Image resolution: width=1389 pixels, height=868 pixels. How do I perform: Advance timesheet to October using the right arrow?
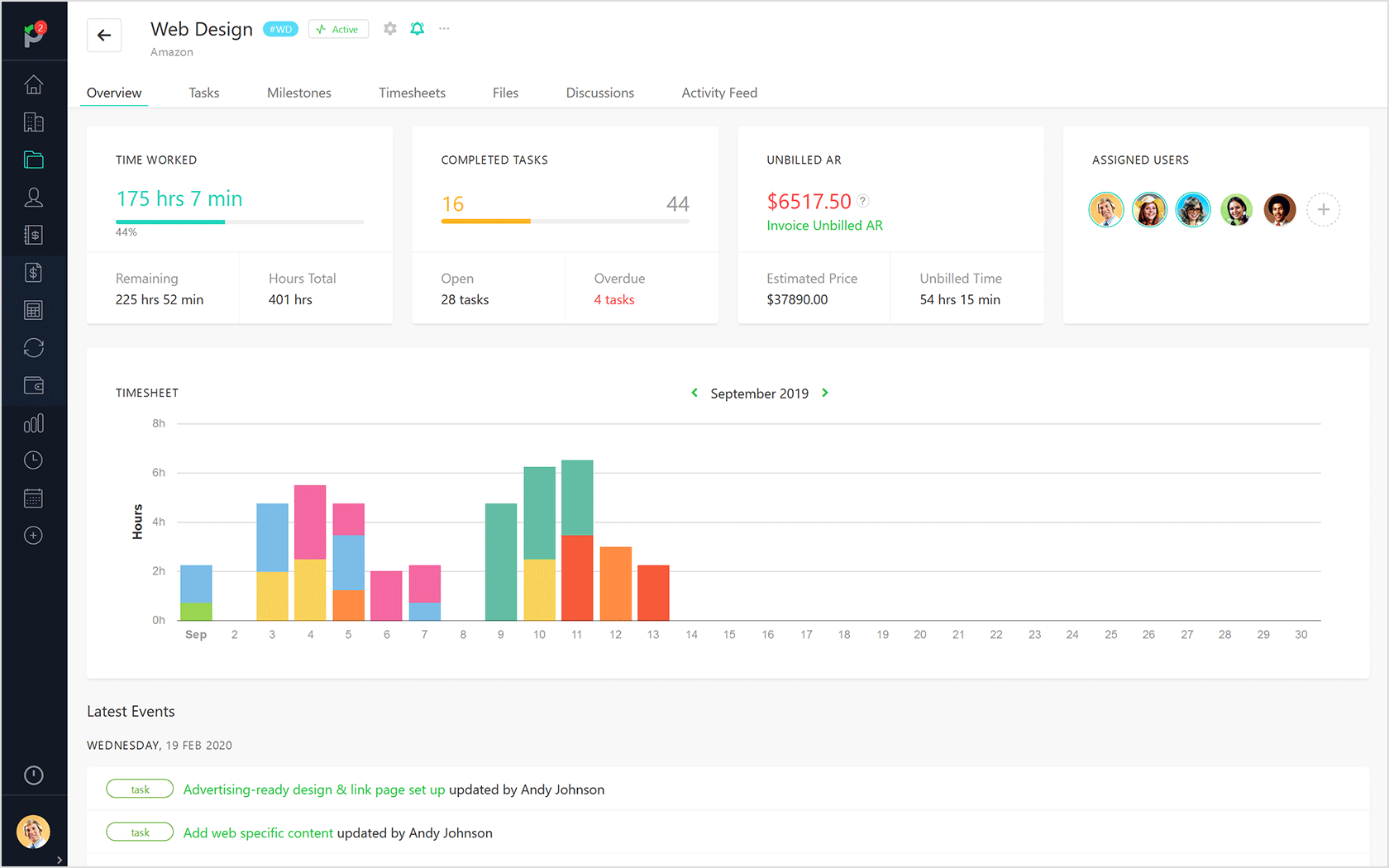tap(824, 393)
